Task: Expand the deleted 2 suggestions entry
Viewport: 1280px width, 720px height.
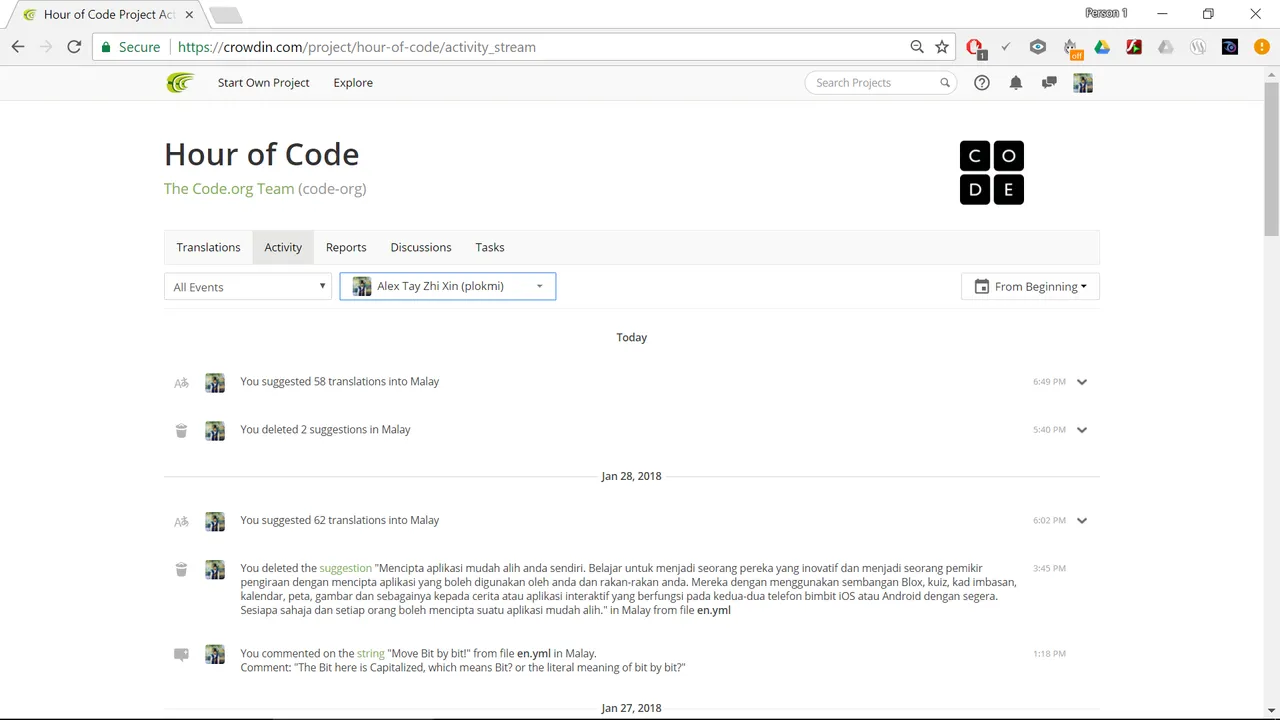Action: [x=1082, y=430]
